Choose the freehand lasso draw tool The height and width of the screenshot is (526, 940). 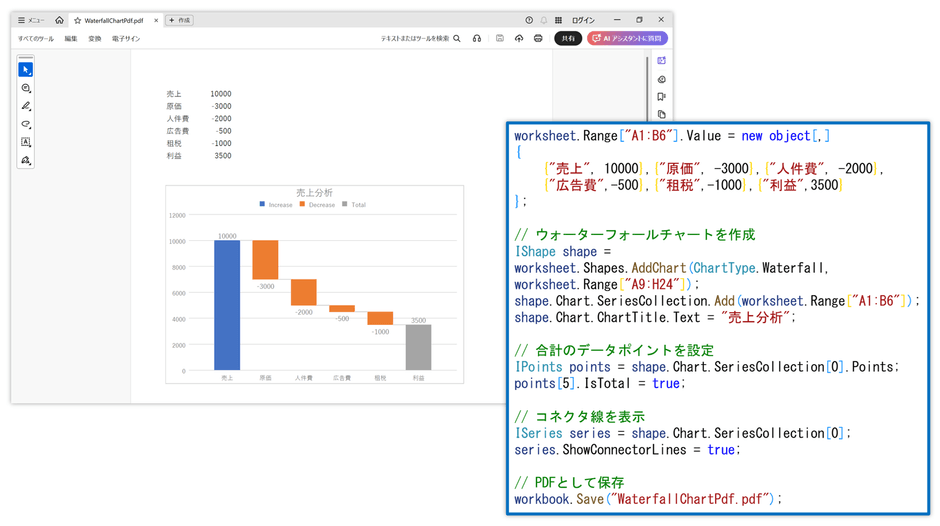click(x=26, y=124)
